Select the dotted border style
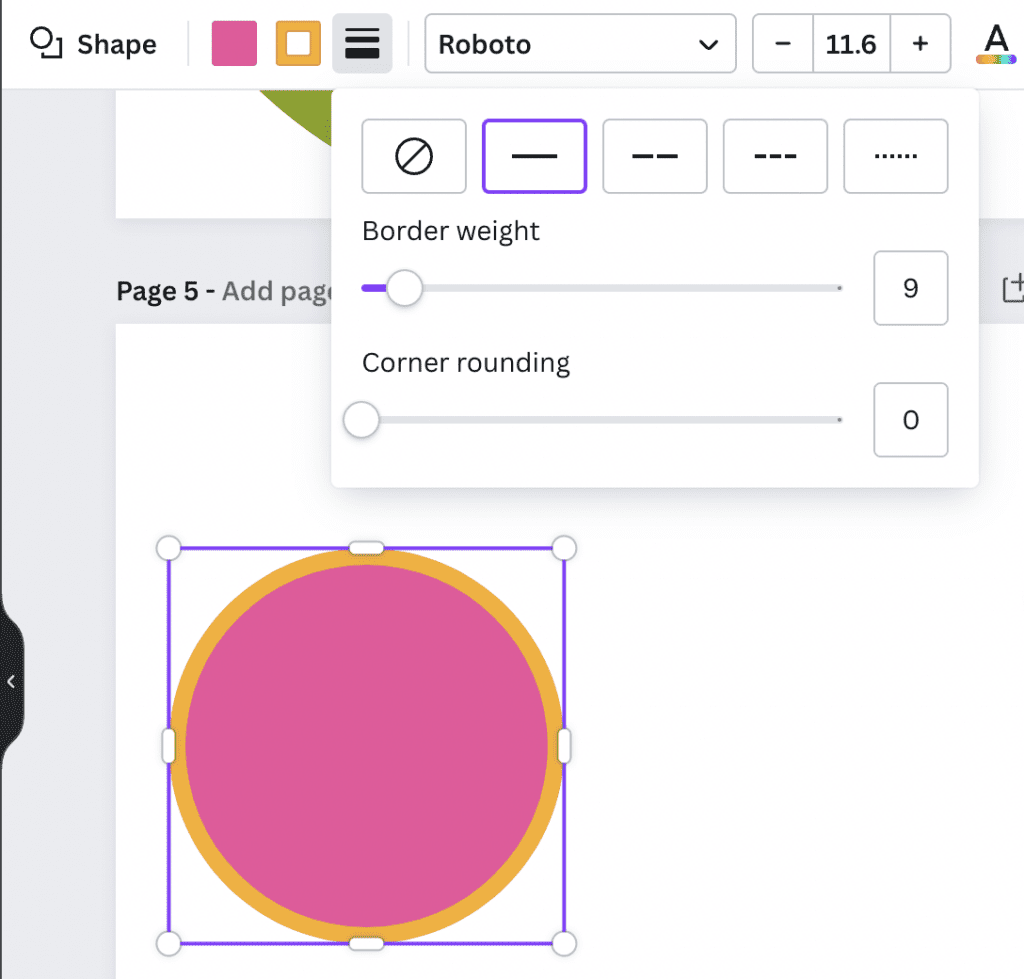The height and width of the screenshot is (979, 1024). [896, 156]
